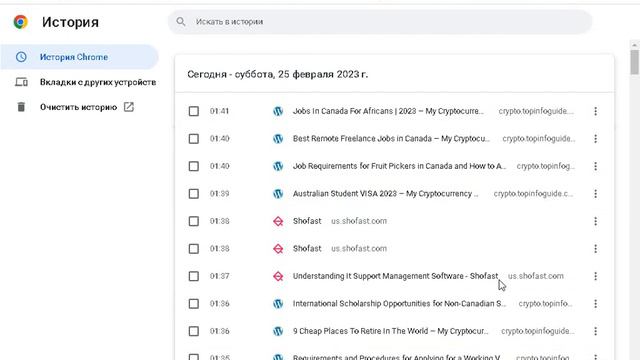Open the three-dot menu for Job Requirements for Fruit Pickers
This screenshot has height=360, width=640.
coord(596,166)
